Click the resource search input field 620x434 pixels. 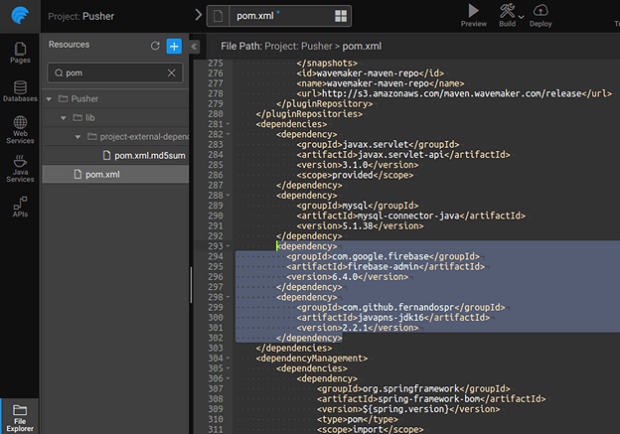tap(112, 73)
